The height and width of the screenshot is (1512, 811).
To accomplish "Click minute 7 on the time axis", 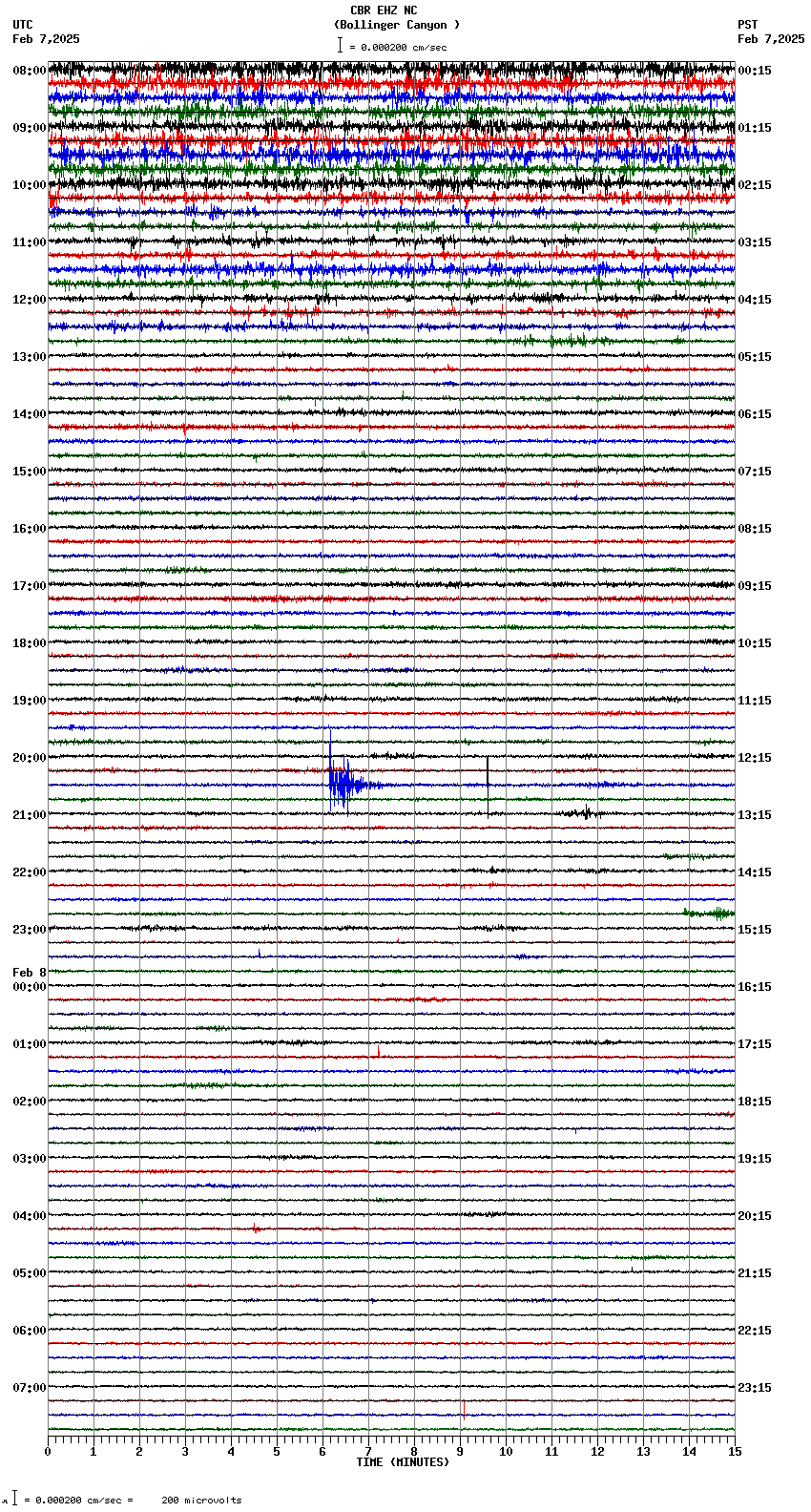I will 368,1452.
